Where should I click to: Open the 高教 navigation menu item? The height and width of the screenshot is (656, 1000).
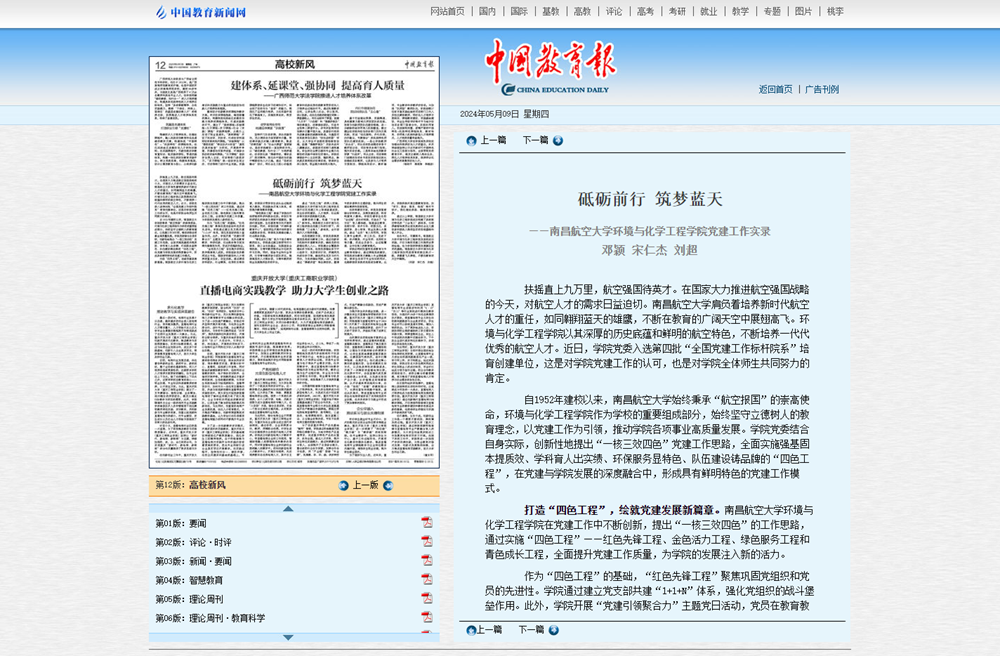pyautogui.click(x=582, y=12)
